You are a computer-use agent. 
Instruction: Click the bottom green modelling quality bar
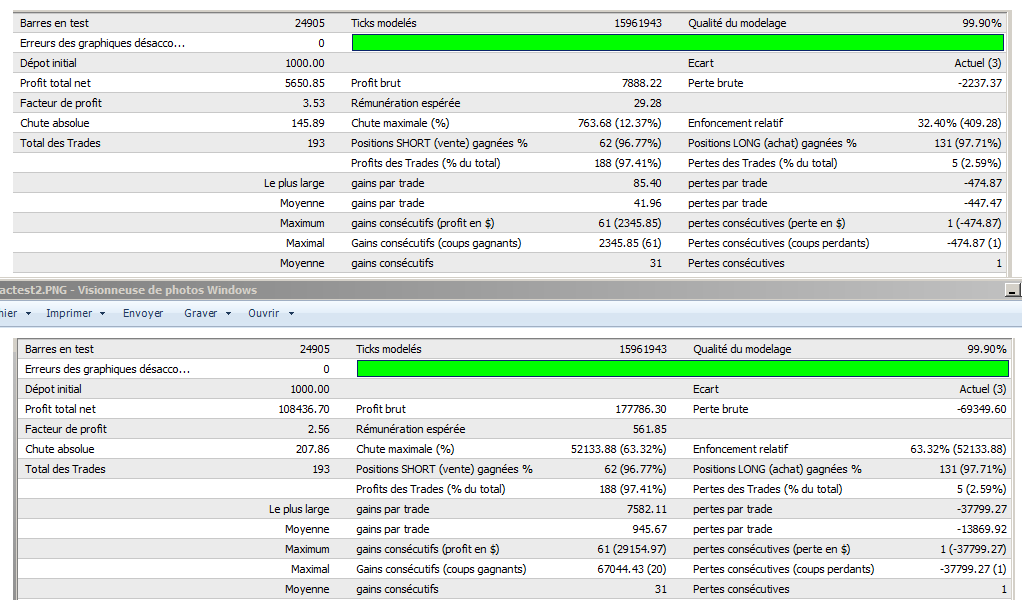(681, 369)
